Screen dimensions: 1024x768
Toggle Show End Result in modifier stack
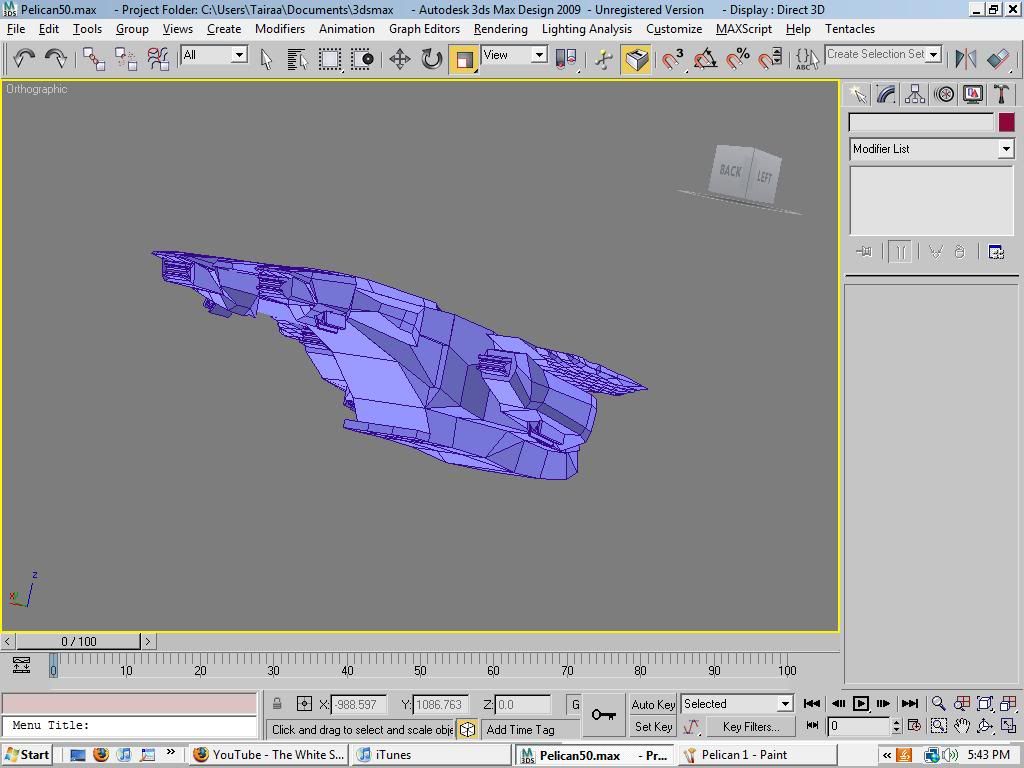[x=900, y=252]
